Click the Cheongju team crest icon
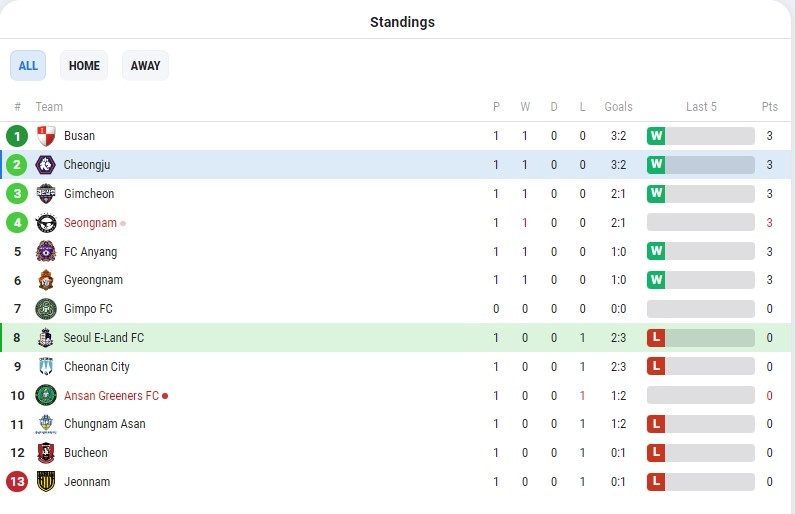This screenshot has height=514, width=795. pos(46,165)
